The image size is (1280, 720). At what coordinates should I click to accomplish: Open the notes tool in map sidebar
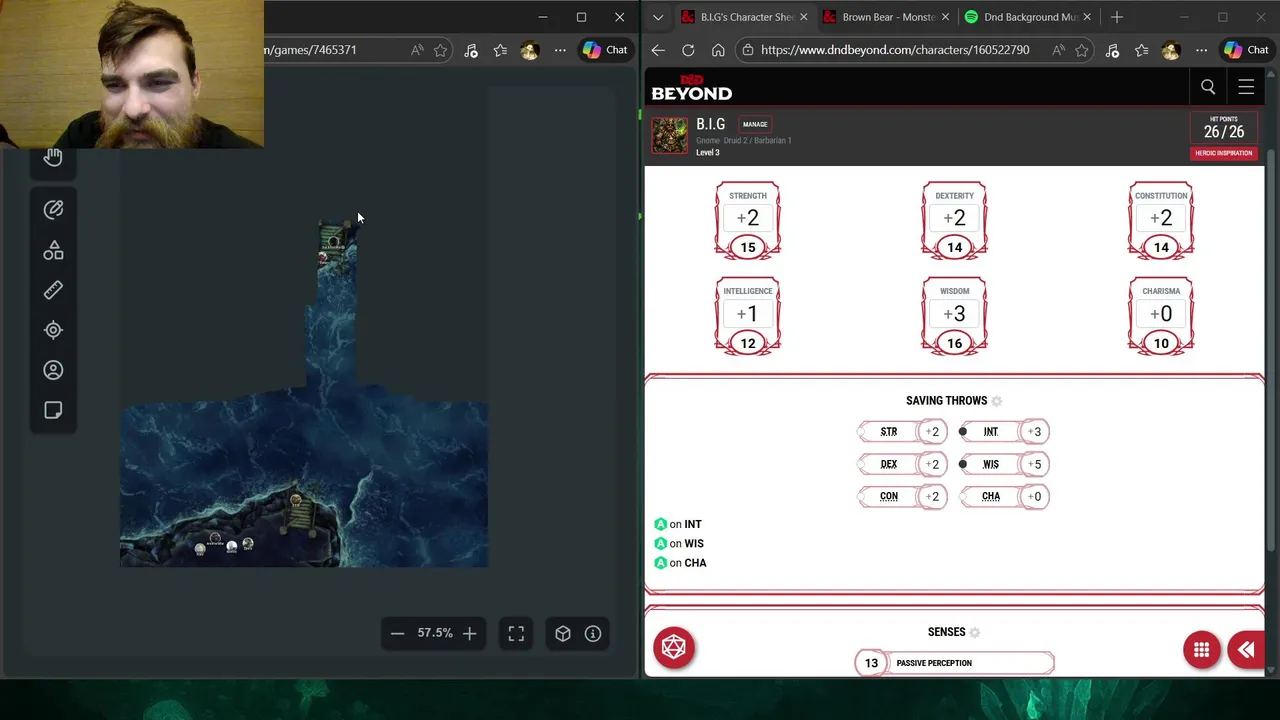pyautogui.click(x=53, y=410)
